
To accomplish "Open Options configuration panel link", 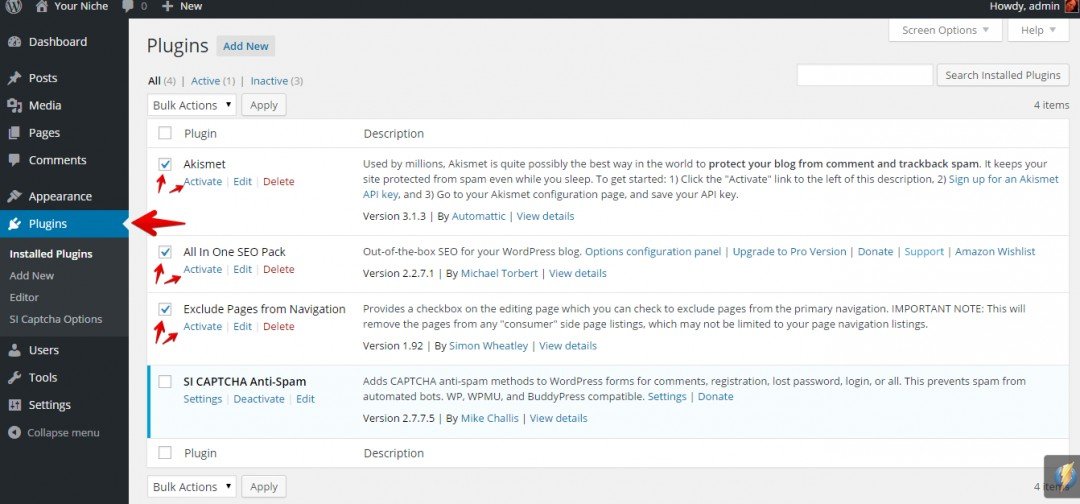I will [x=653, y=252].
